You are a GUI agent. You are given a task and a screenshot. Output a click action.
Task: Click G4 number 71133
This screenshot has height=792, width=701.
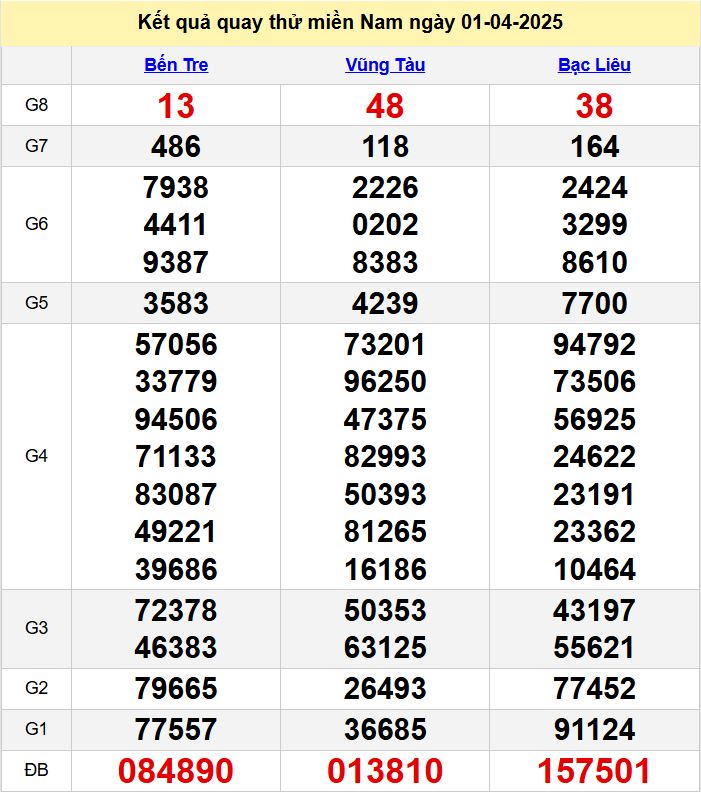click(x=176, y=457)
